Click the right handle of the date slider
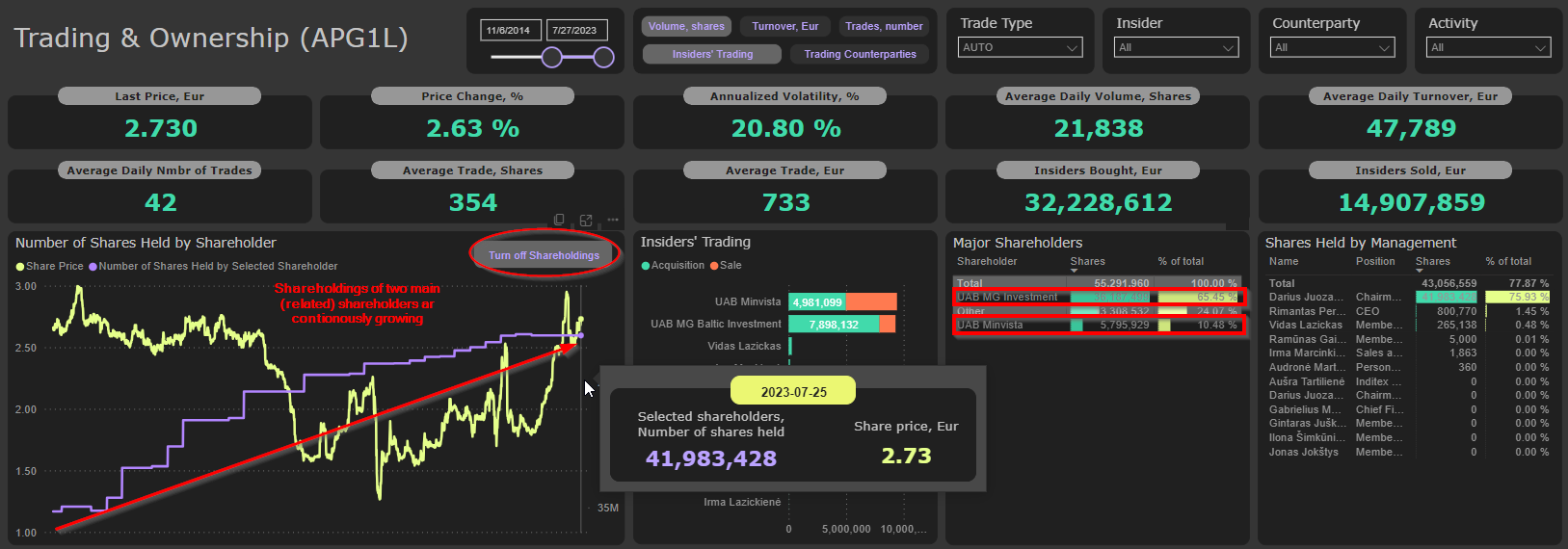 [604, 58]
